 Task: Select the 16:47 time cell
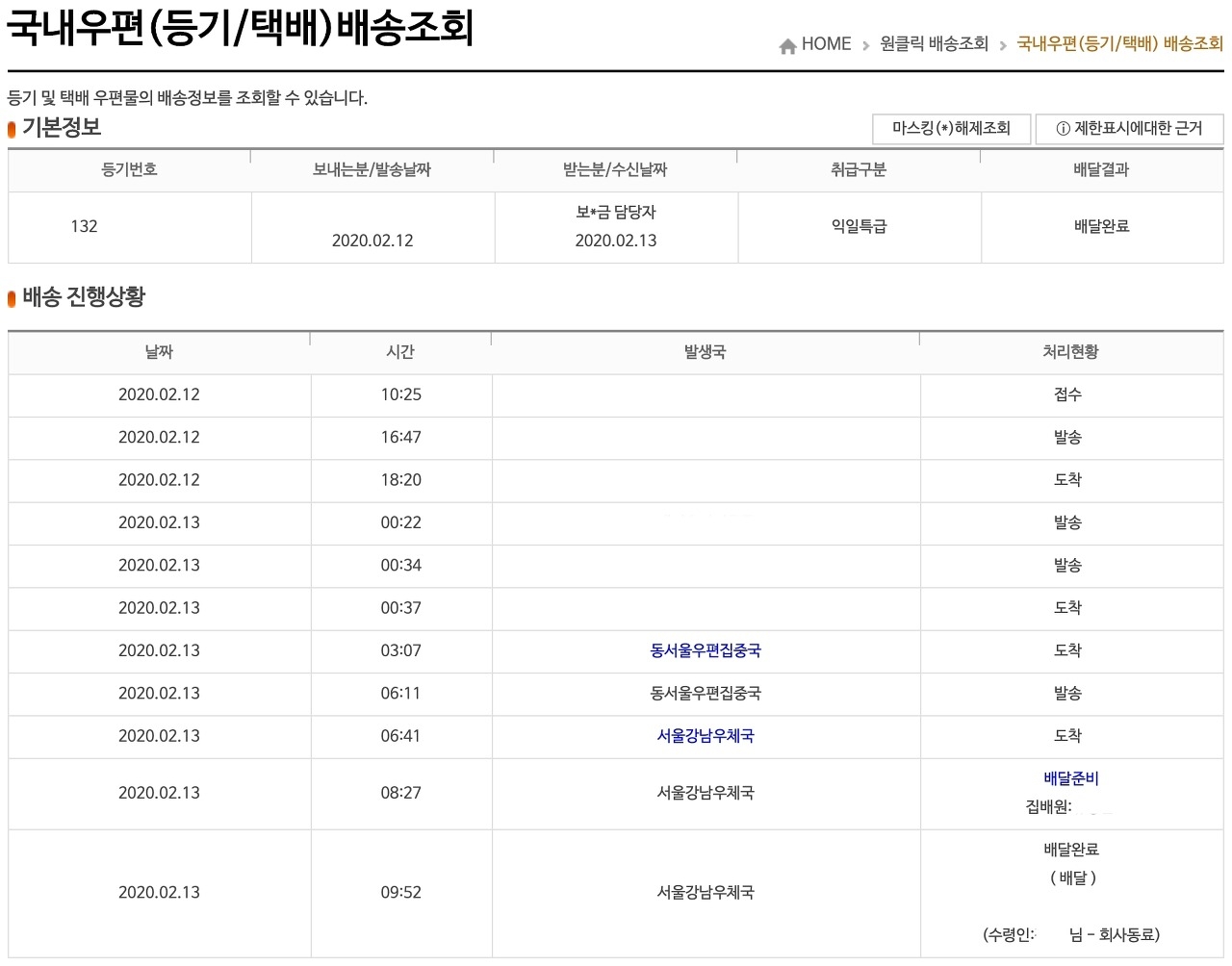pos(400,438)
